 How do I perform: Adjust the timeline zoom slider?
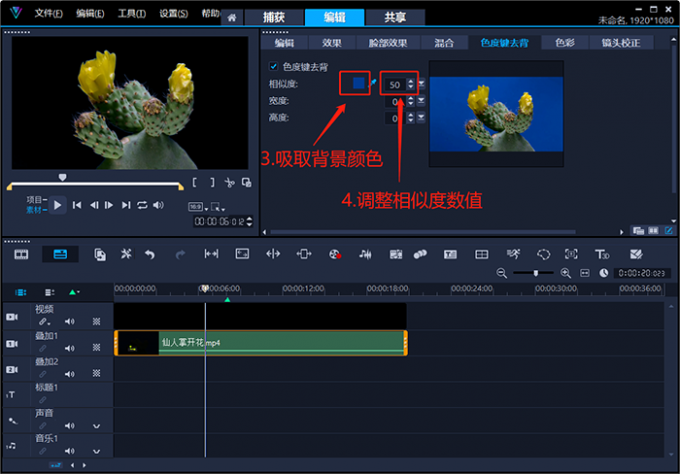click(536, 273)
